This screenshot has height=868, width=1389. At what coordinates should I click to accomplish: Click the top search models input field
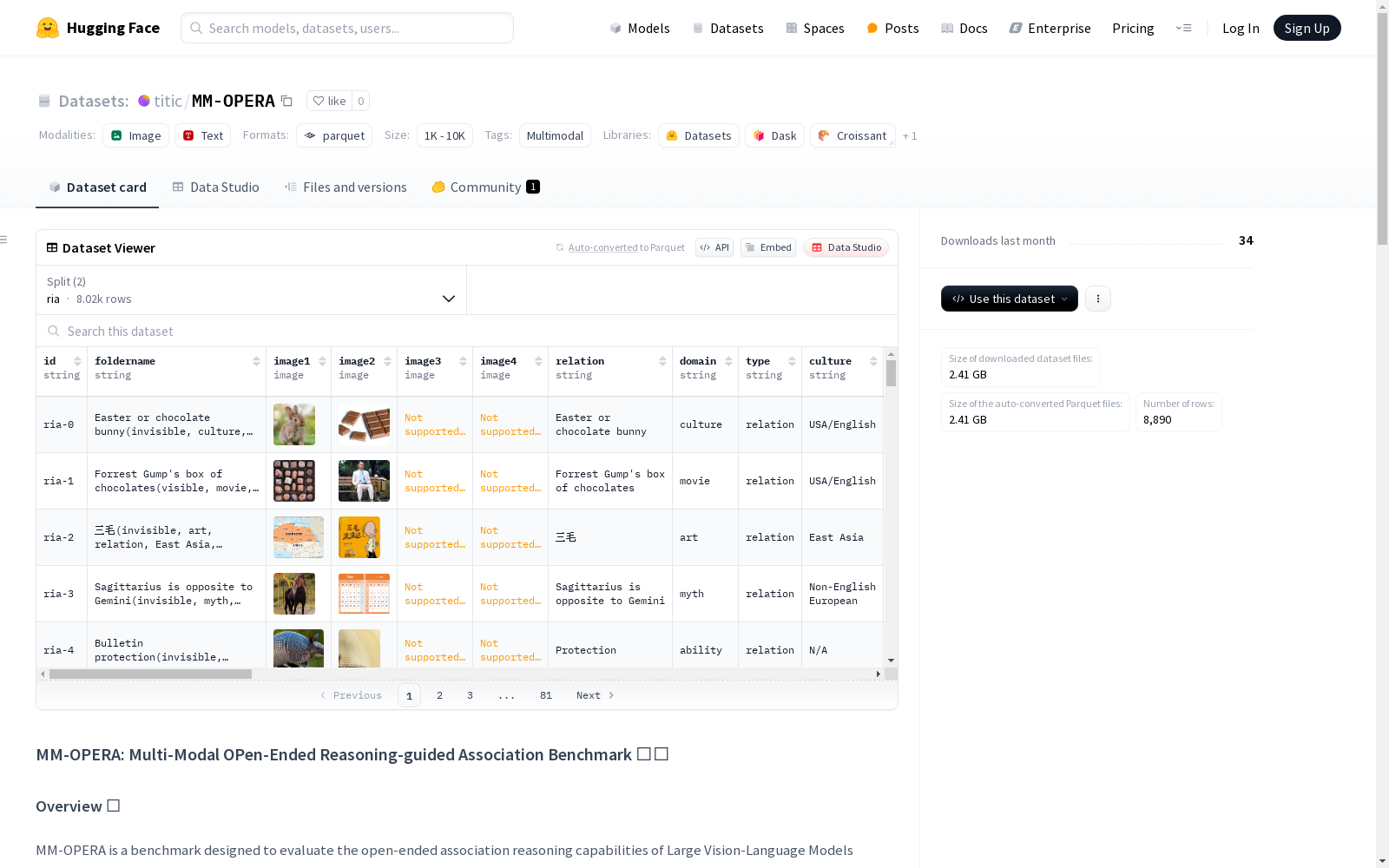tap(347, 28)
